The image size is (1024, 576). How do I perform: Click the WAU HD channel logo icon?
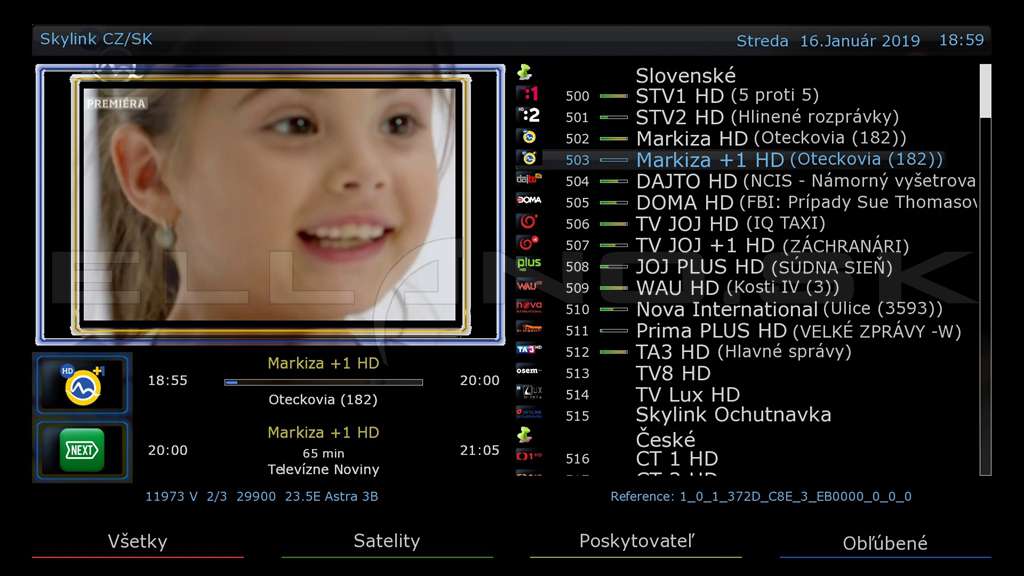point(528,285)
